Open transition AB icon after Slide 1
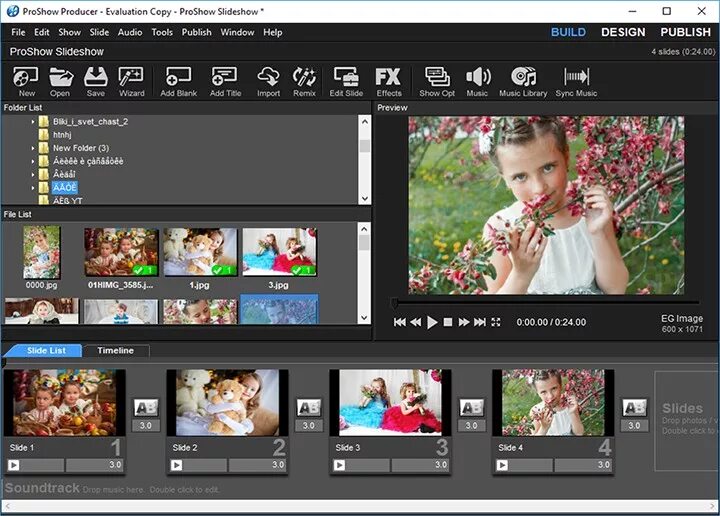This screenshot has height=516, width=720. point(146,407)
